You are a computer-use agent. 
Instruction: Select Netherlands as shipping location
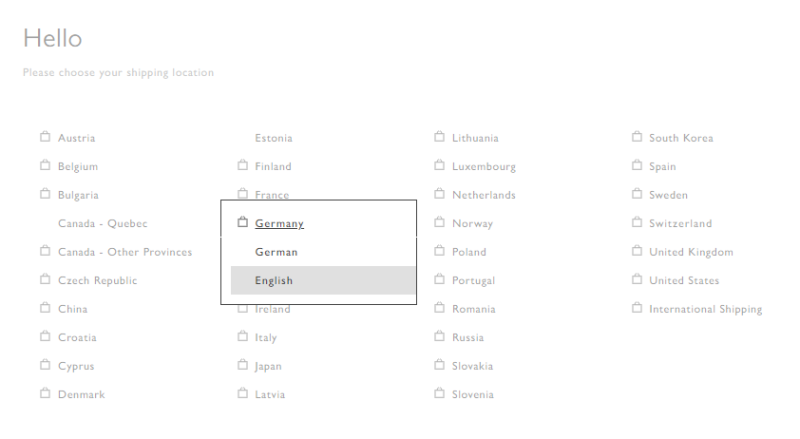click(484, 195)
